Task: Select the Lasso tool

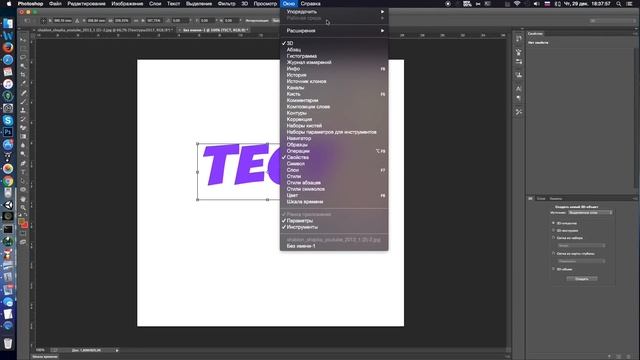Action: pos(23,57)
